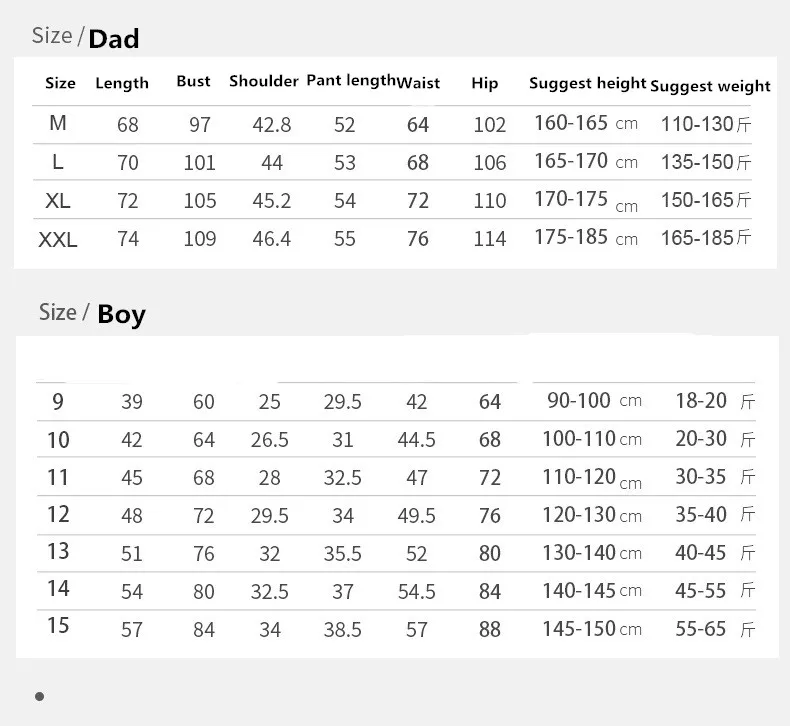The height and width of the screenshot is (726, 790).
Task: Click the Hip column header
Action: pos(485,83)
